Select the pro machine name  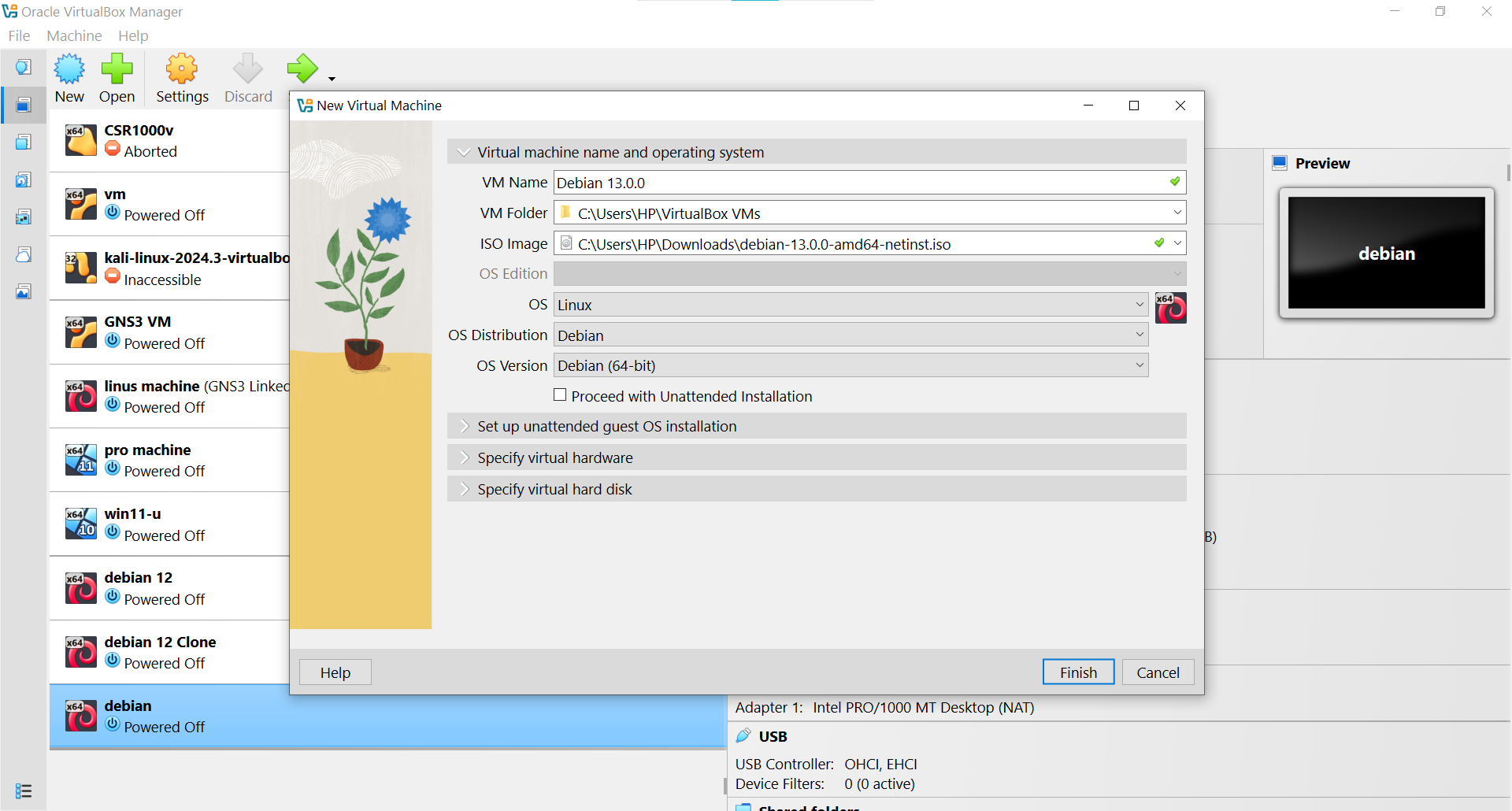pyautogui.click(x=147, y=450)
